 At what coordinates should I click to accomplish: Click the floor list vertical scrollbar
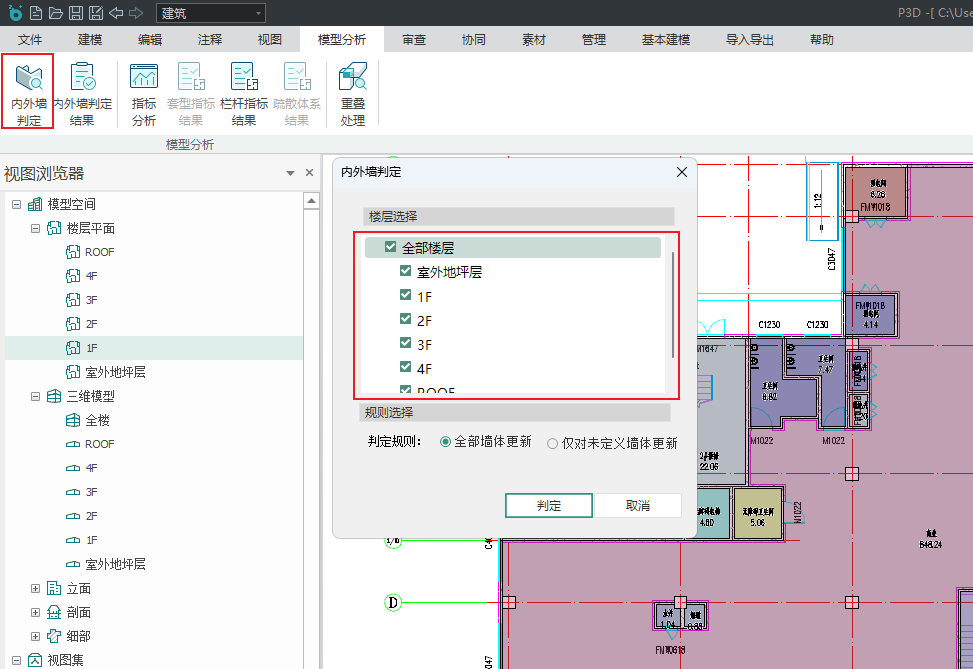tap(673, 305)
